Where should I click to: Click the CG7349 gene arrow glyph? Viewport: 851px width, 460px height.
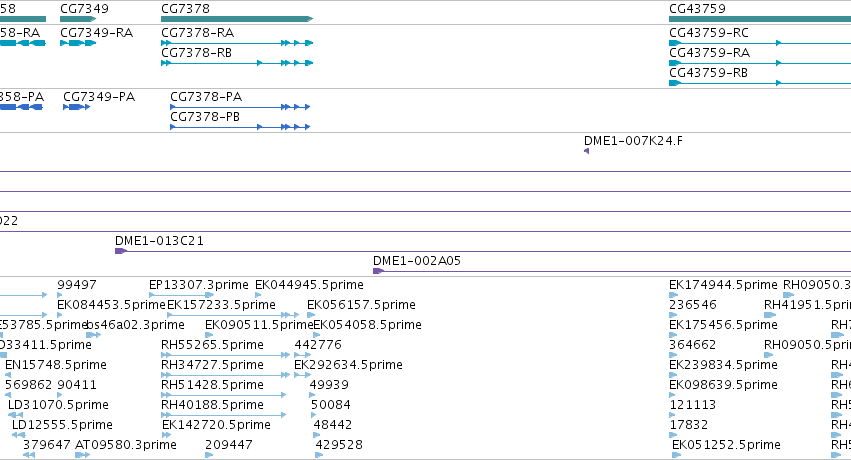pos(78,19)
